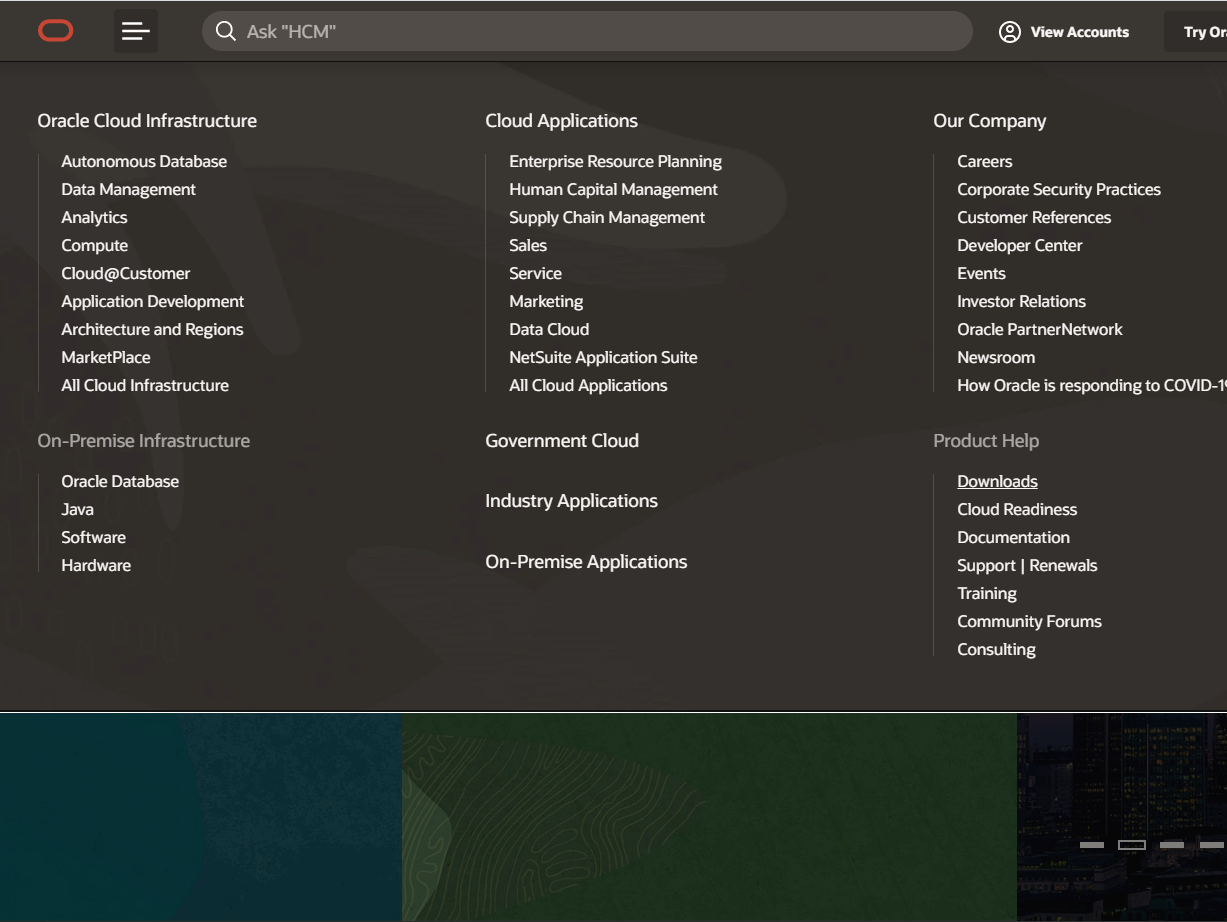Click the green topographic banner tile

(709, 817)
